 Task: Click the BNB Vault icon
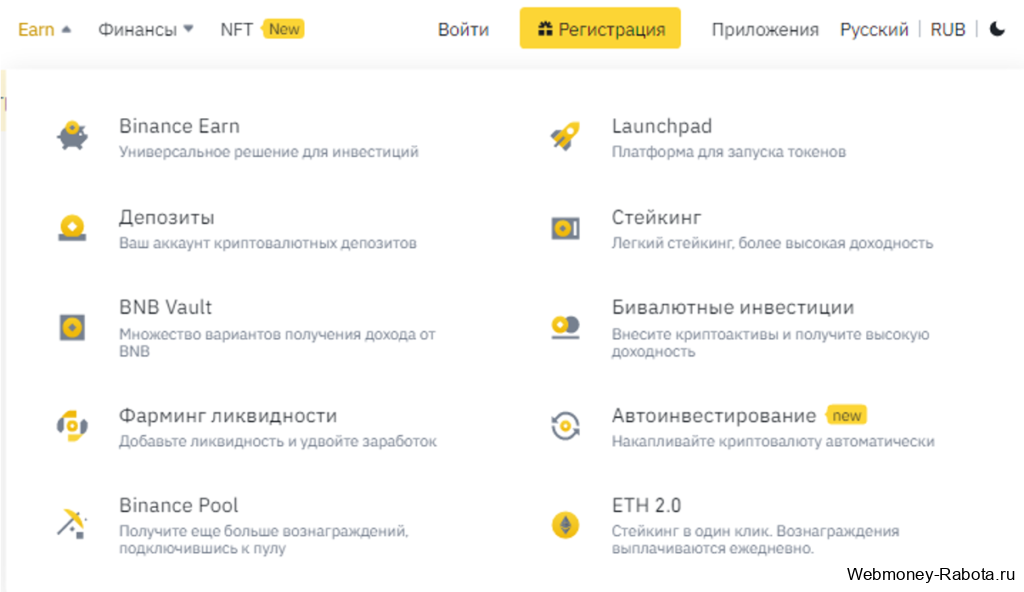click(72, 327)
